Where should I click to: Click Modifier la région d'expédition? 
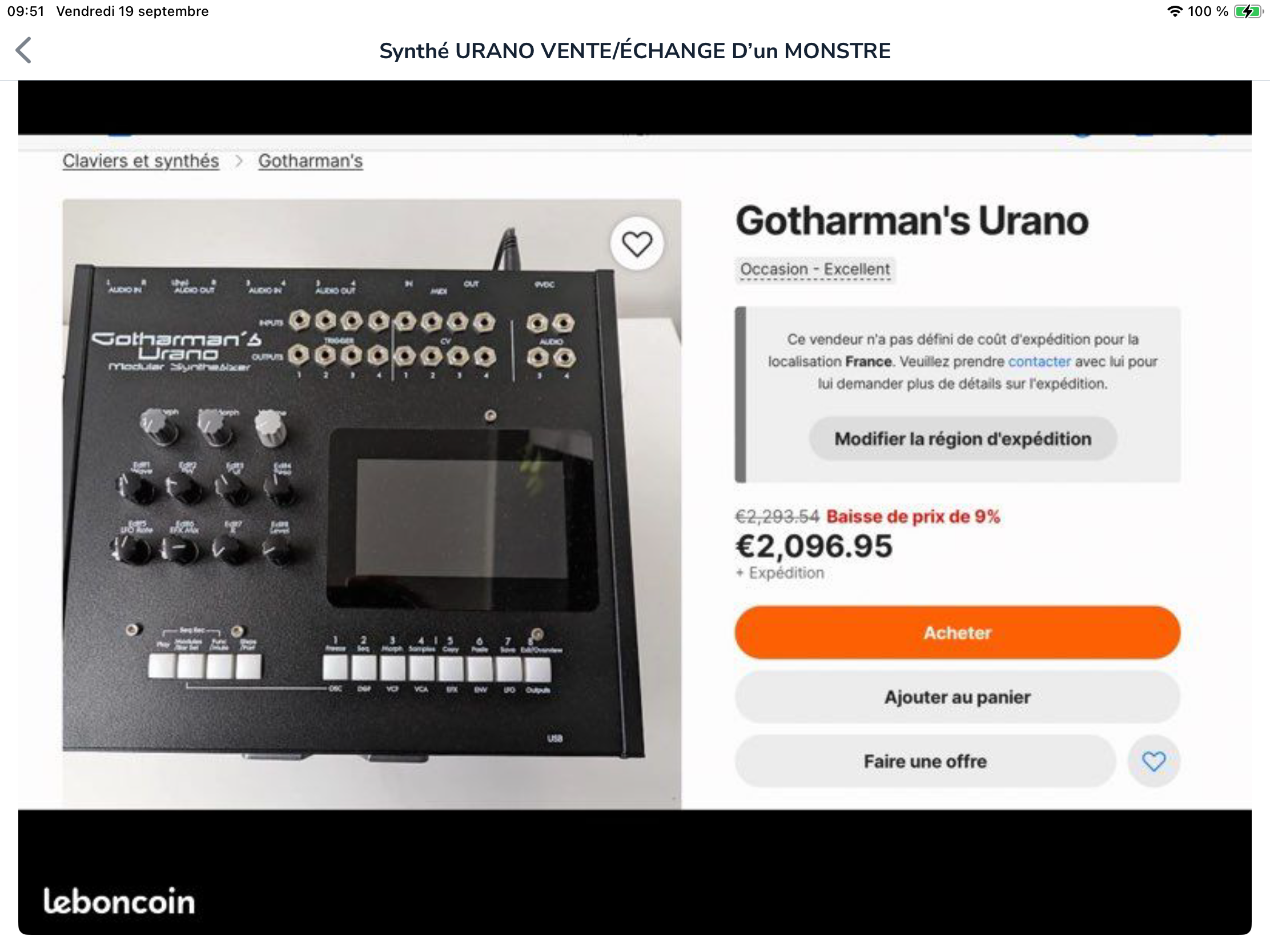coord(962,439)
